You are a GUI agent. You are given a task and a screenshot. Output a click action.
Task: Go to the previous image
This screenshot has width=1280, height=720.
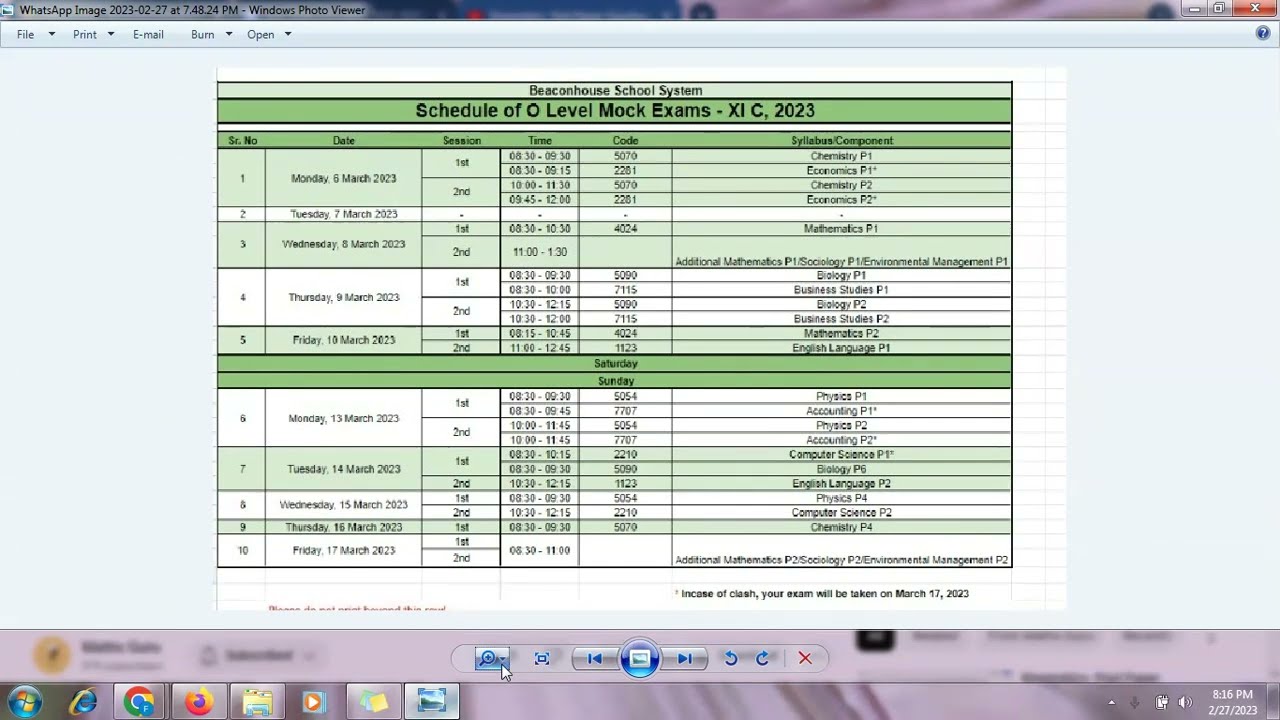point(594,658)
